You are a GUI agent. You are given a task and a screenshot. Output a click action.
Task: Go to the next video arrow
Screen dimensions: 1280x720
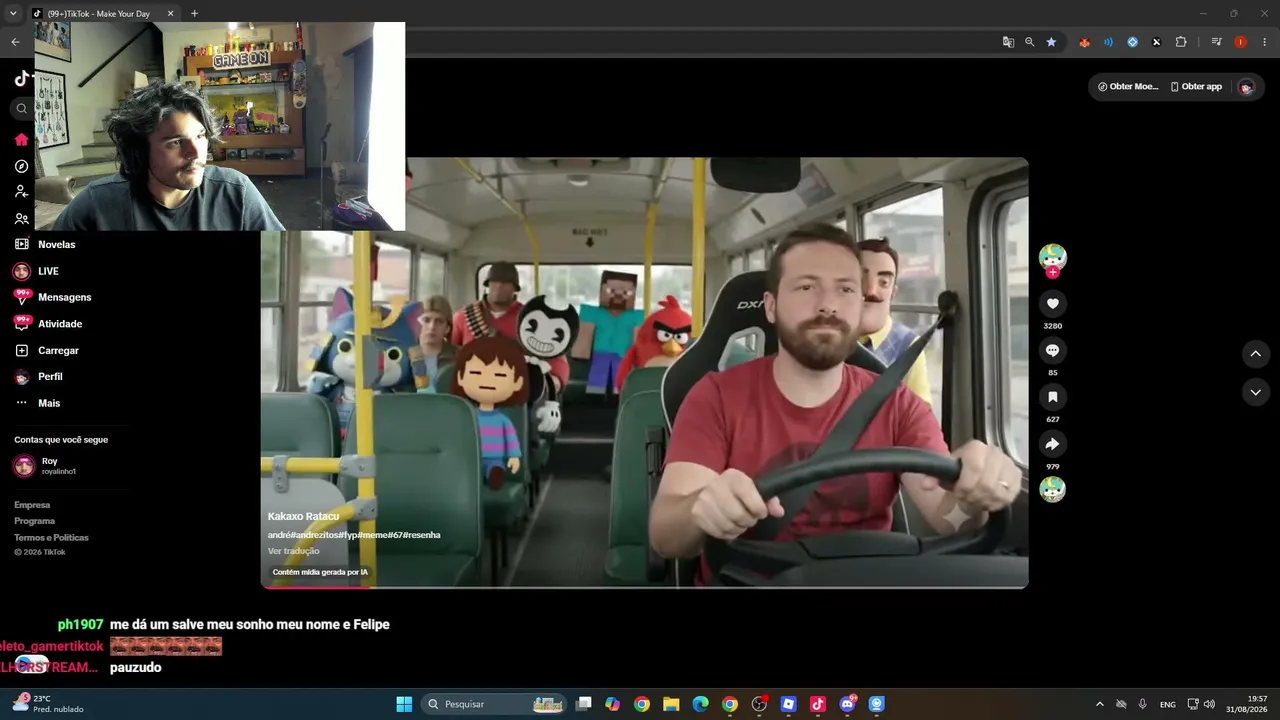(x=1255, y=393)
